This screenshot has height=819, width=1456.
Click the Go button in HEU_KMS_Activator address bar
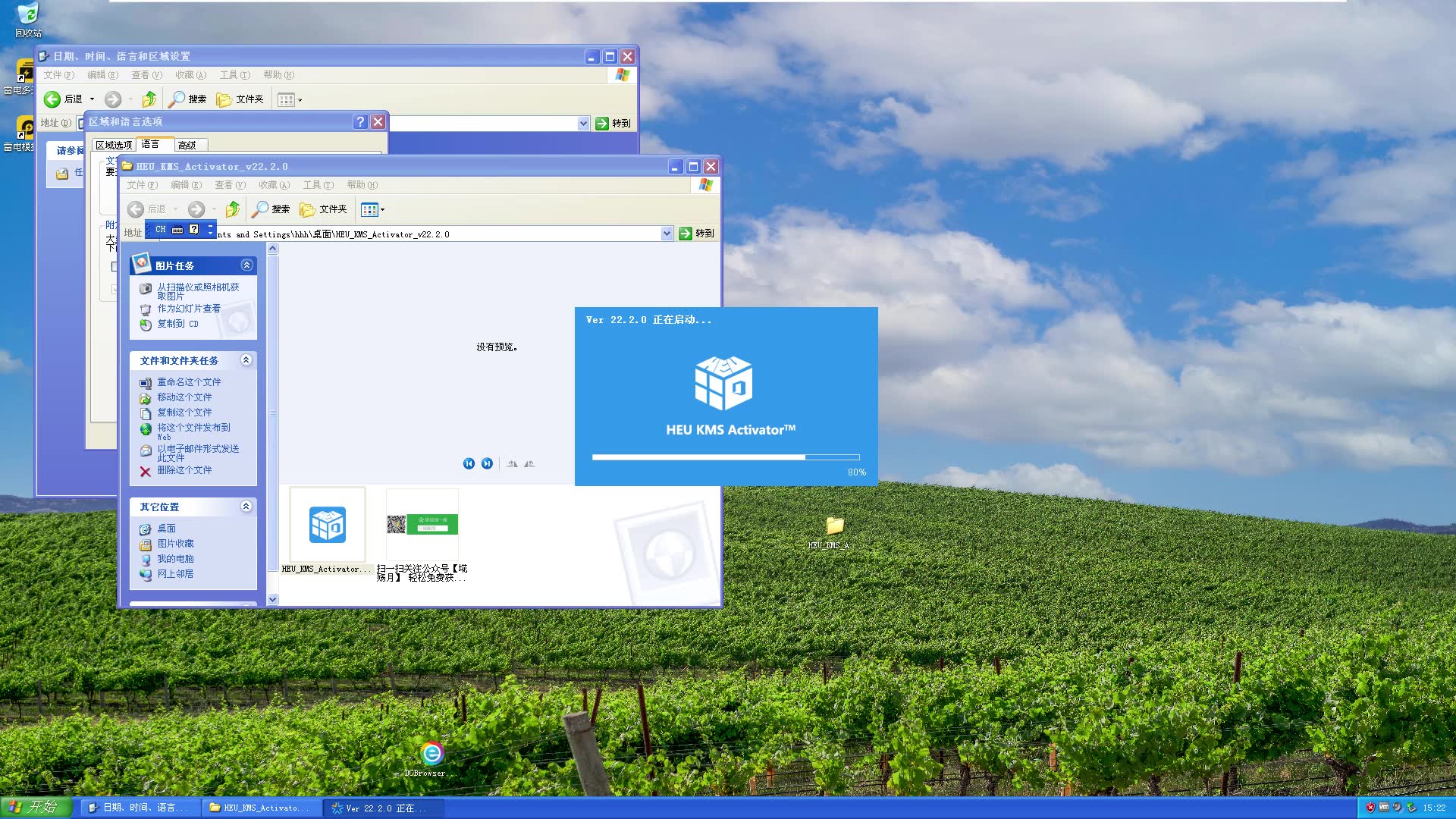click(696, 234)
